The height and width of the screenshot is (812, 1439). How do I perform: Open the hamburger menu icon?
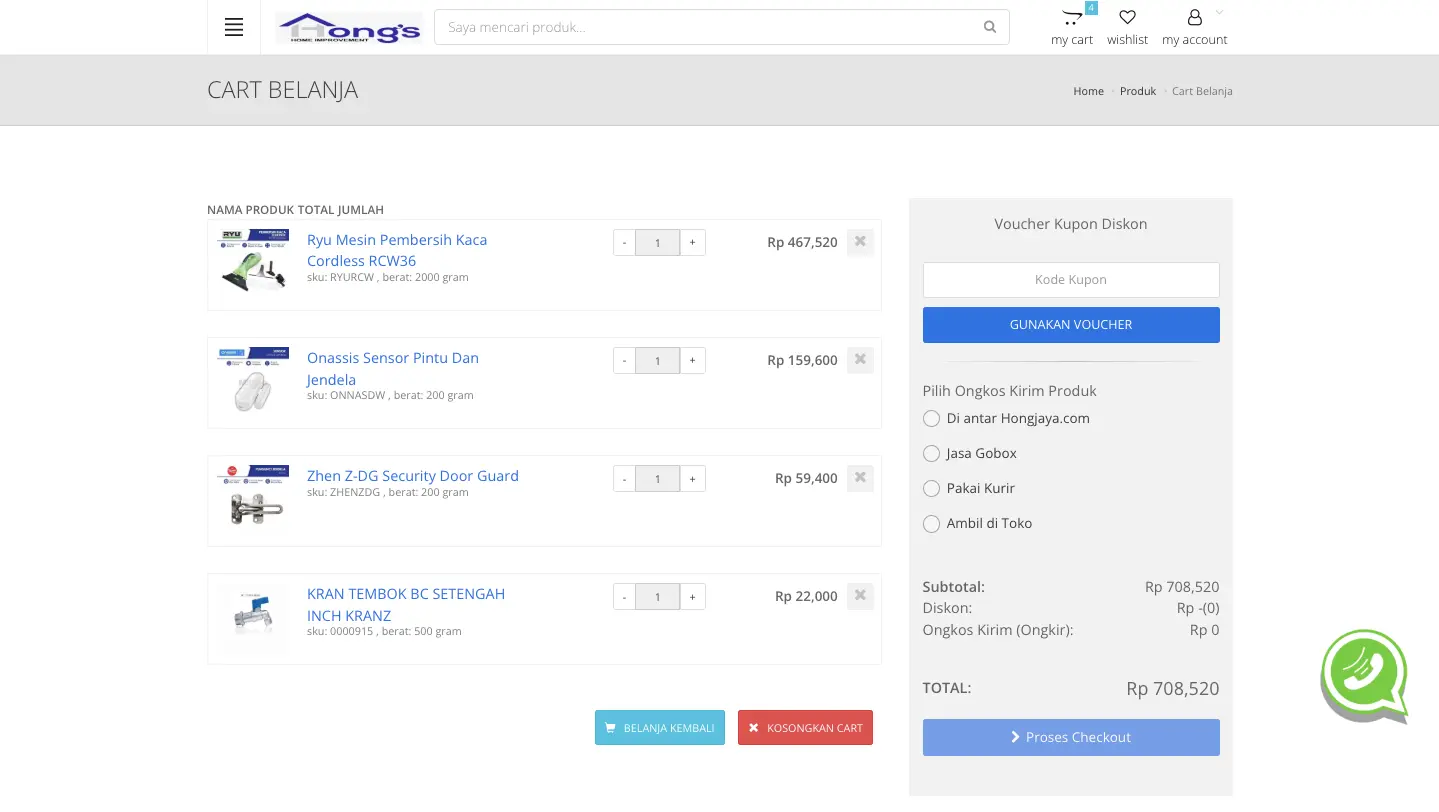(x=234, y=28)
